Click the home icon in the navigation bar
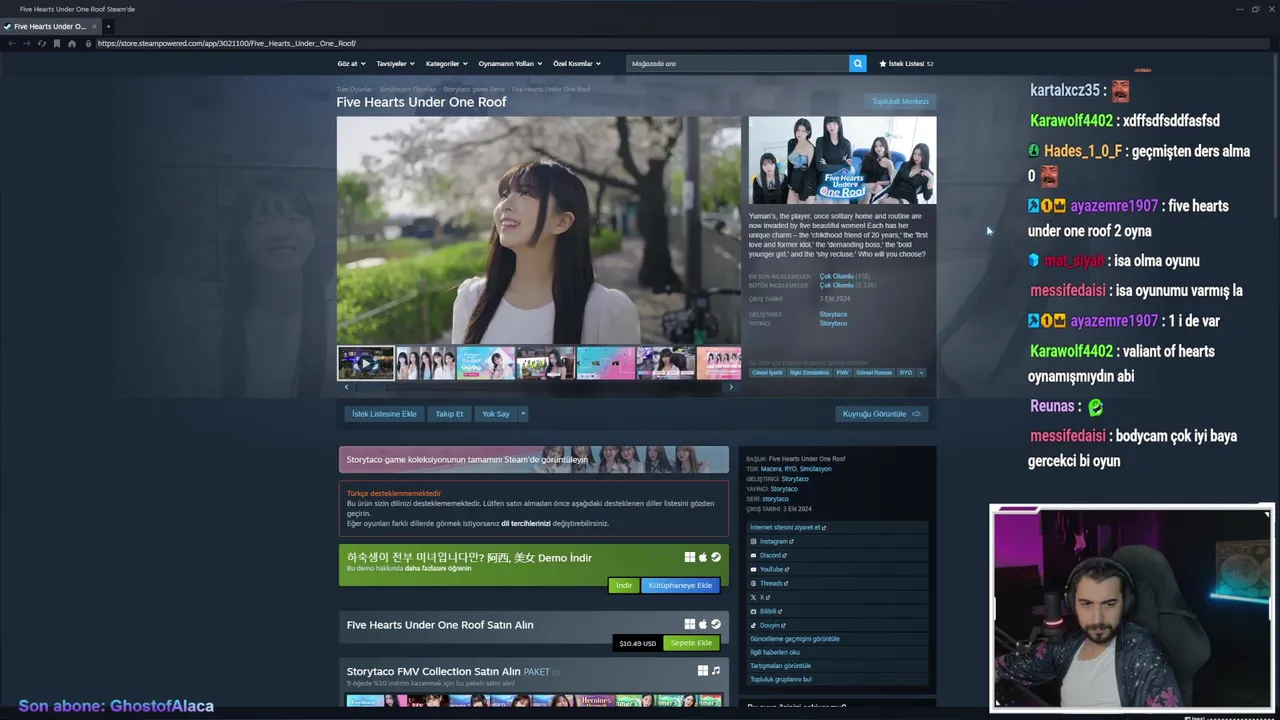The image size is (1280, 720). coord(72,44)
